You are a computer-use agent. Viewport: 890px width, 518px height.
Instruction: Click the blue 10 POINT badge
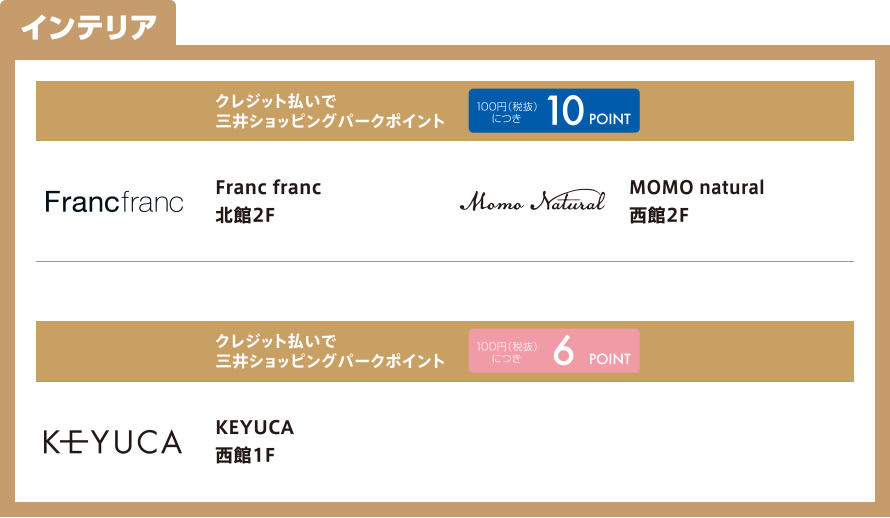point(554,111)
